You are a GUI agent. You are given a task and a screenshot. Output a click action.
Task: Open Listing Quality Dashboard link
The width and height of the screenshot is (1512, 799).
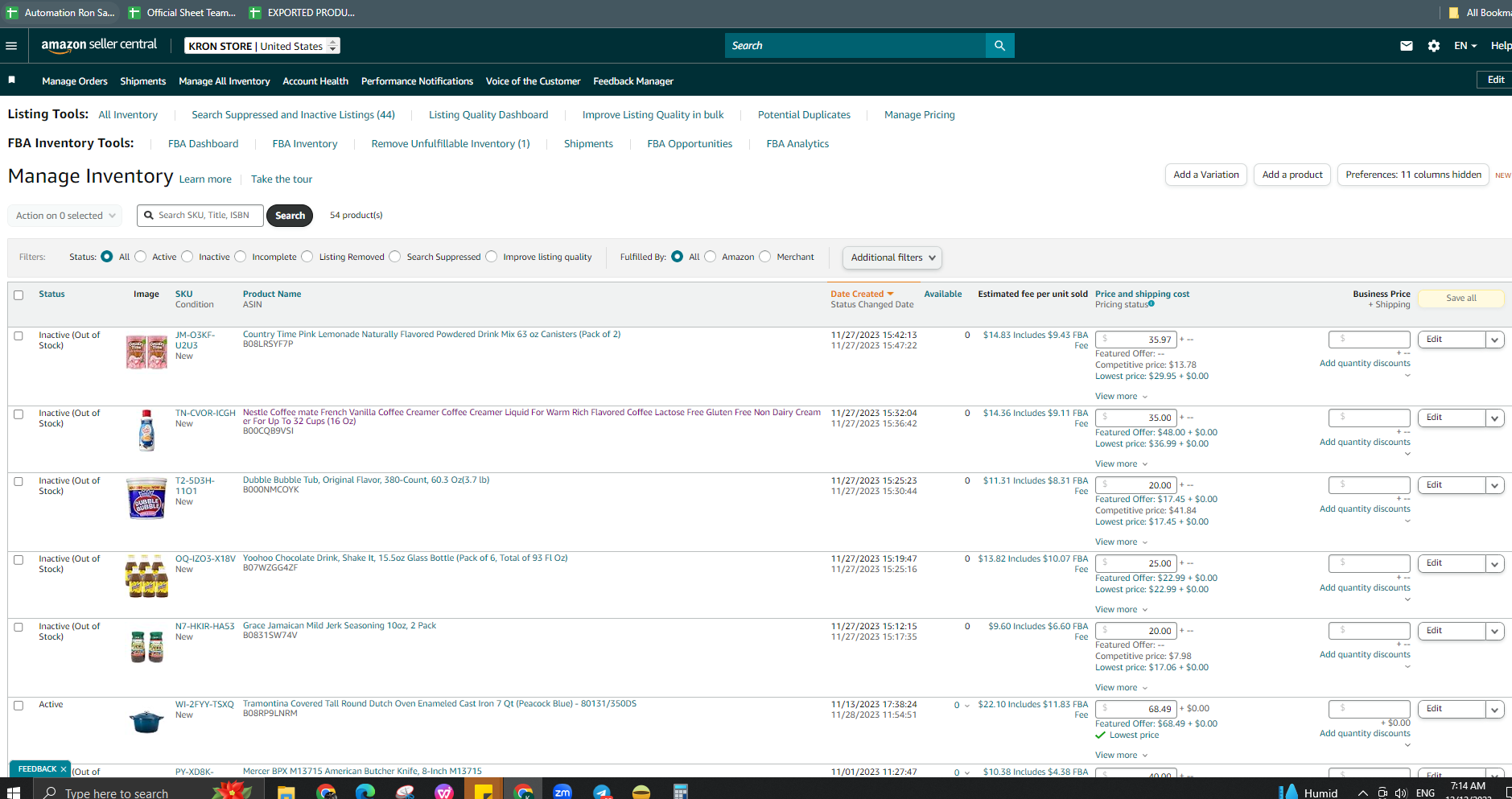(x=488, y=115)
